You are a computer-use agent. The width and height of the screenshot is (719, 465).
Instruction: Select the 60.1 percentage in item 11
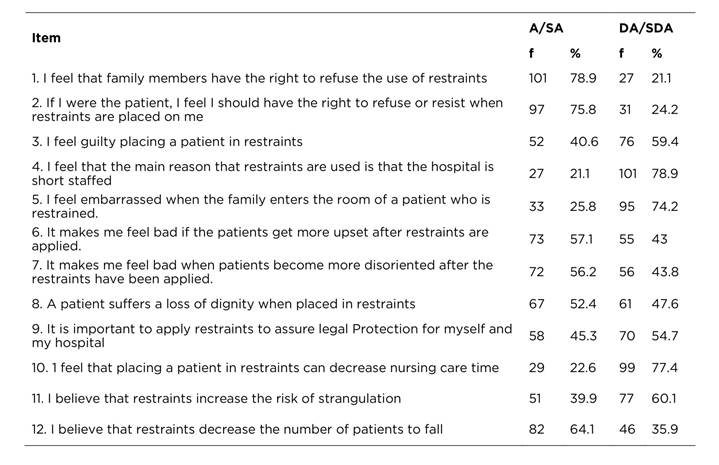tap(663, 399)
